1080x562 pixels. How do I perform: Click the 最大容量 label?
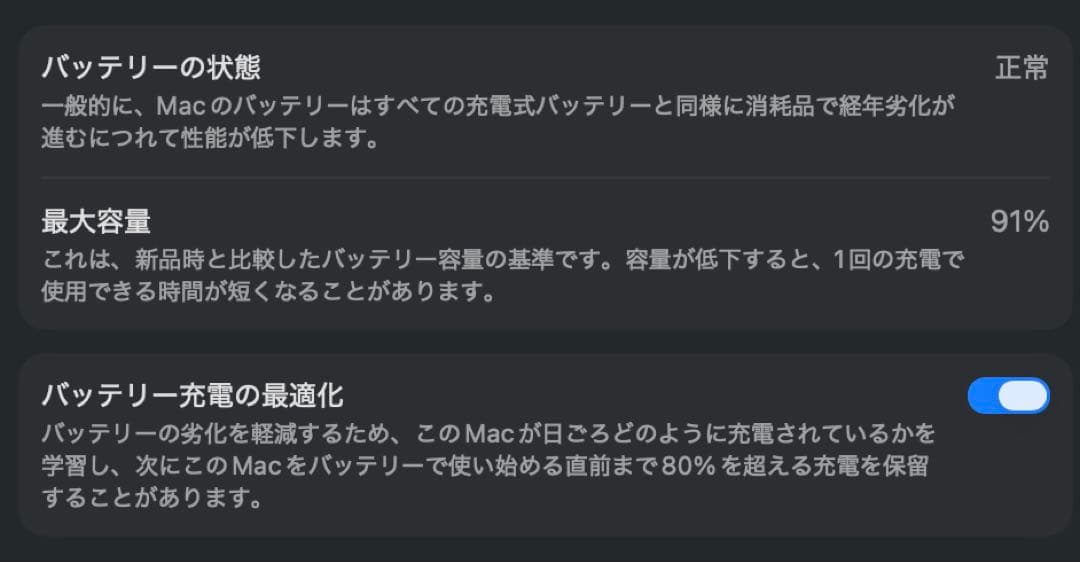96,220
